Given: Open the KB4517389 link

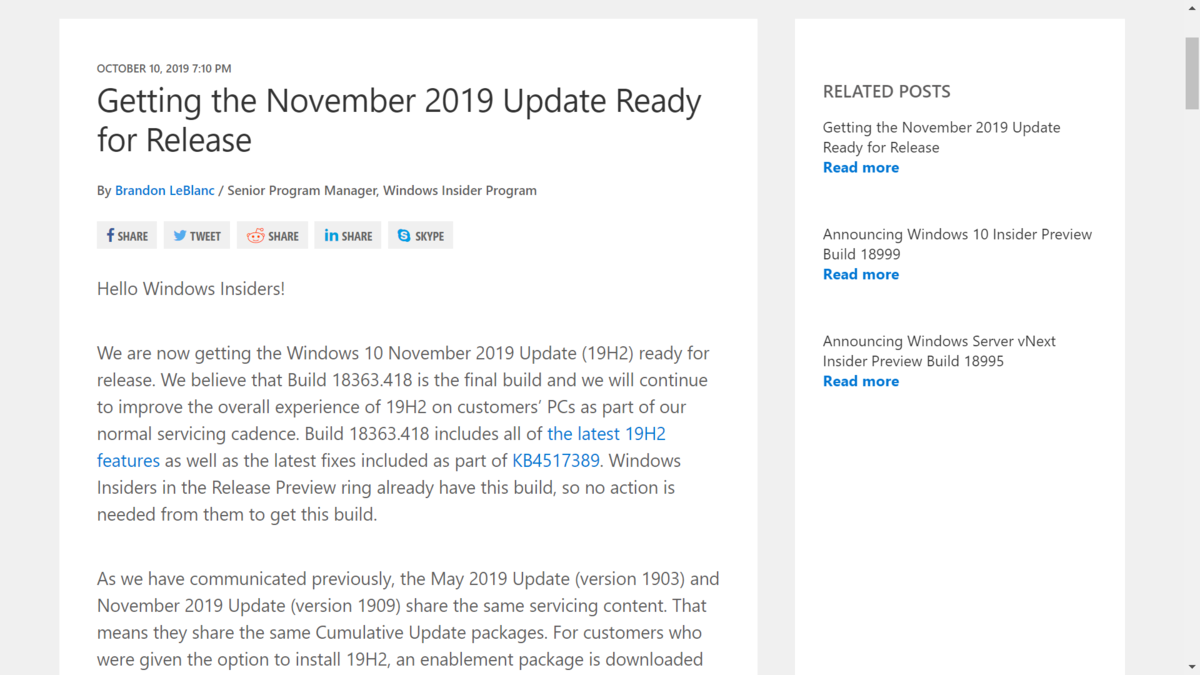Looking at the screenshot, I should [556, 461].
